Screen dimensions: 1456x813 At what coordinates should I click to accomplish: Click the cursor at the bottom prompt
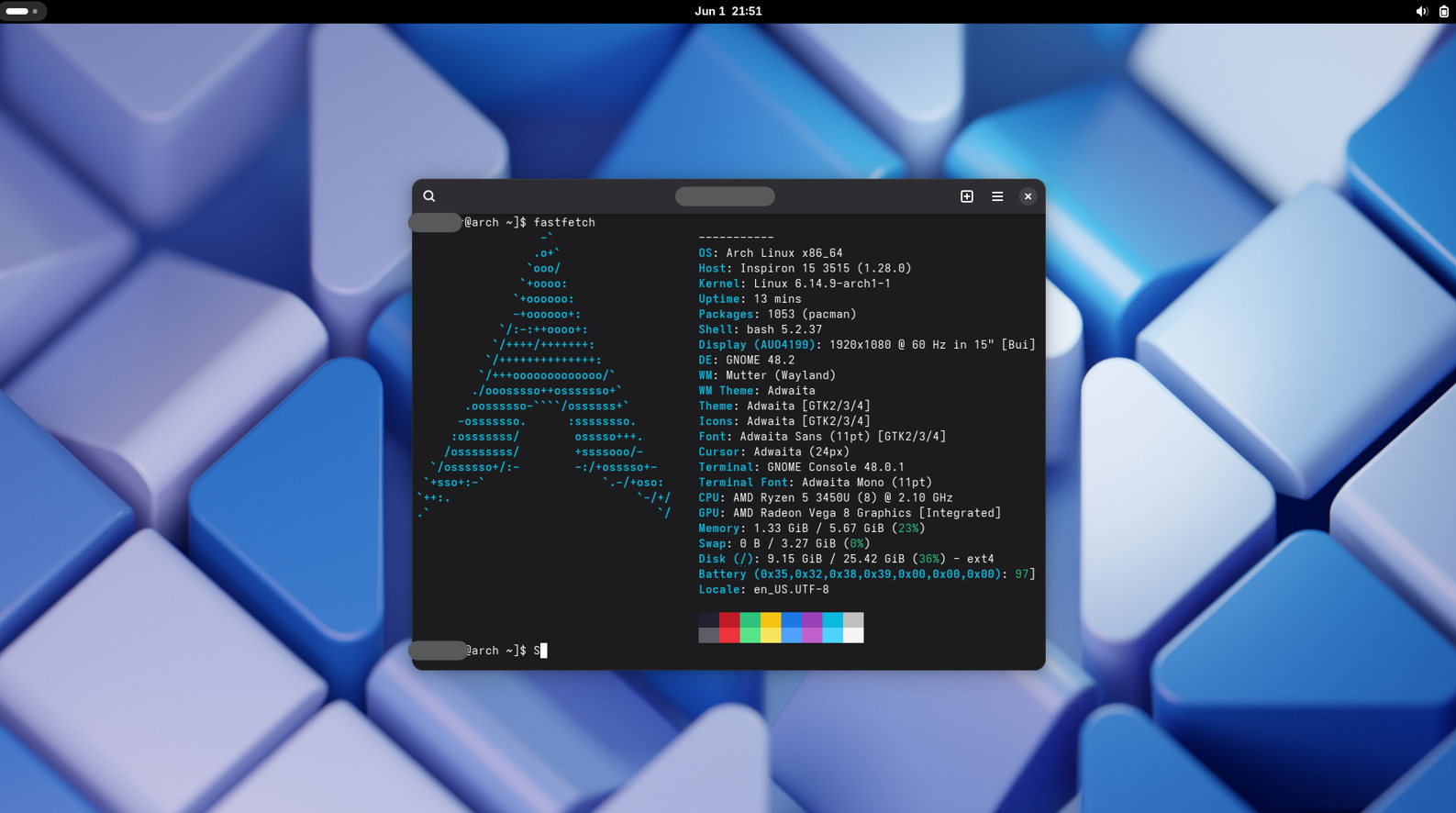[543, 651]
